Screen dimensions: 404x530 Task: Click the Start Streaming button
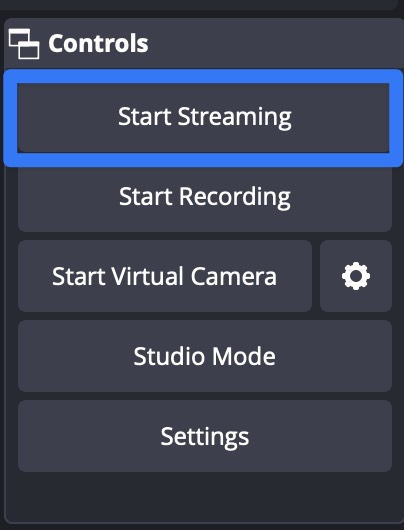pos(203,118)
